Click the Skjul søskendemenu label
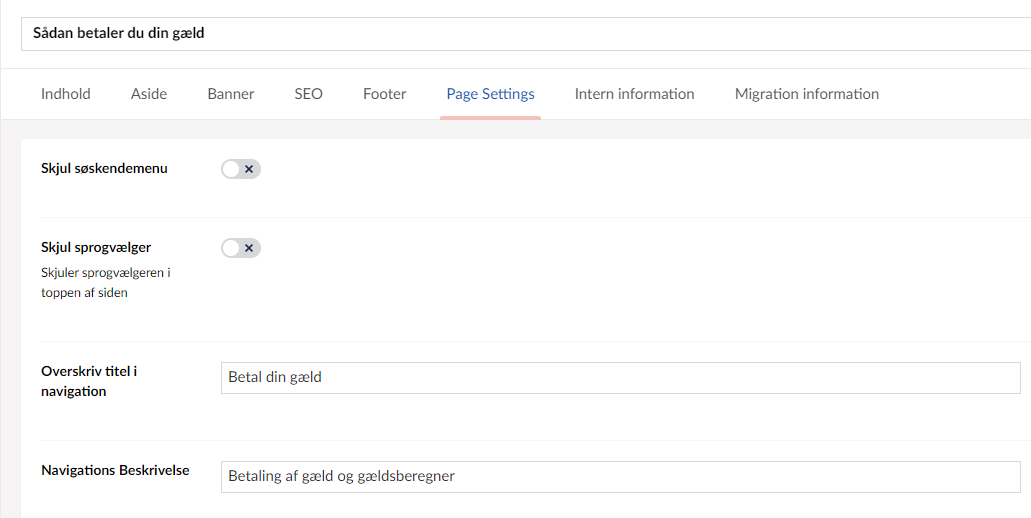Viewport: 1031px width, 518px height. 104,169
